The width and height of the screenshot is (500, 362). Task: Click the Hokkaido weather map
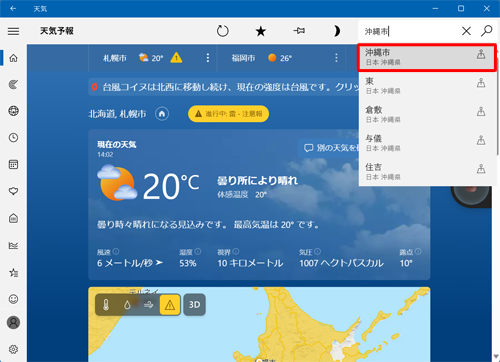(x=259, y=324)
